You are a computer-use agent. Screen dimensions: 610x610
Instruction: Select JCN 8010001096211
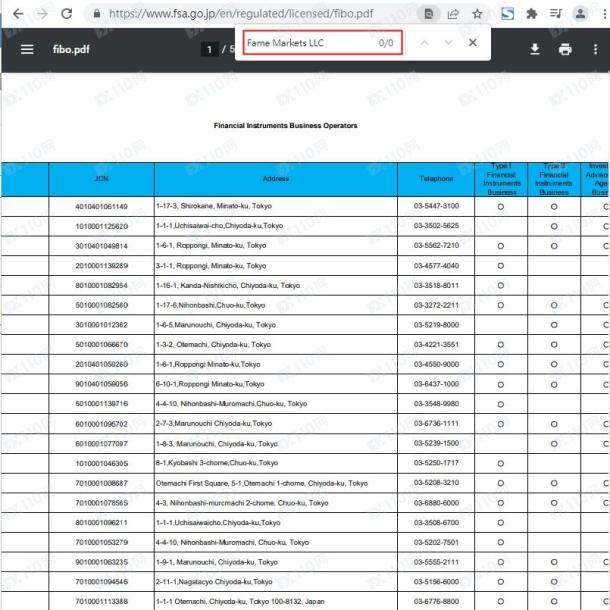(x=102, y=523)
